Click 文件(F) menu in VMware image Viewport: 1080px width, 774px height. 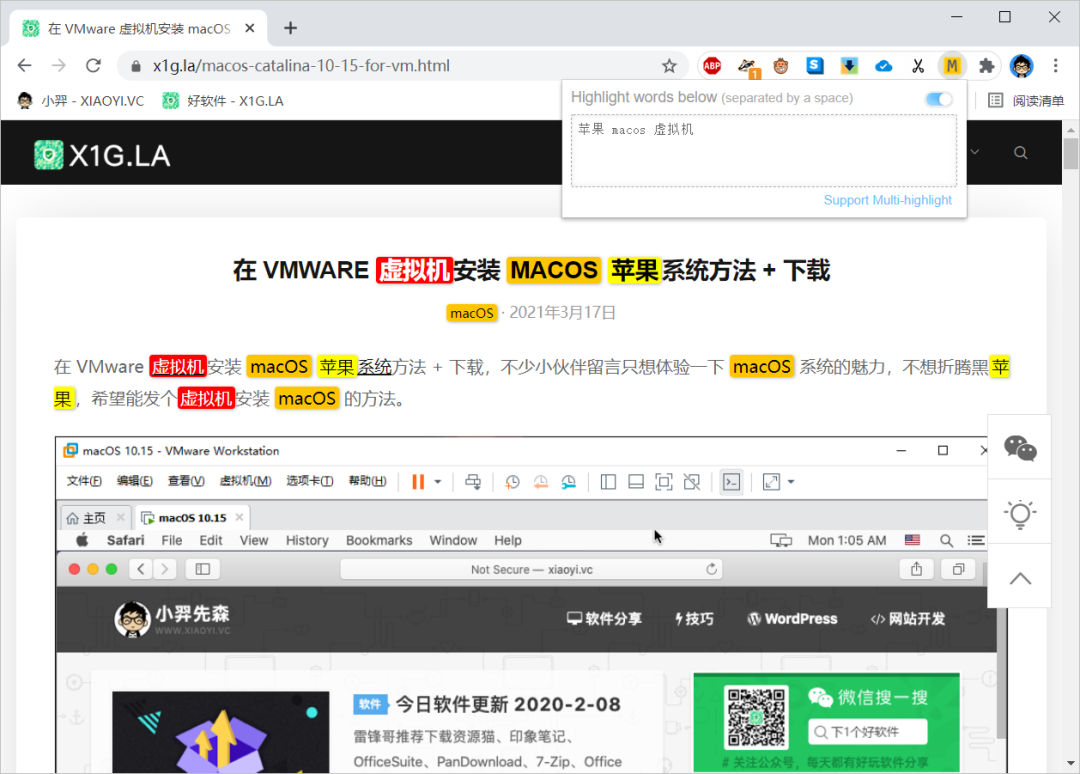(84, 481)
